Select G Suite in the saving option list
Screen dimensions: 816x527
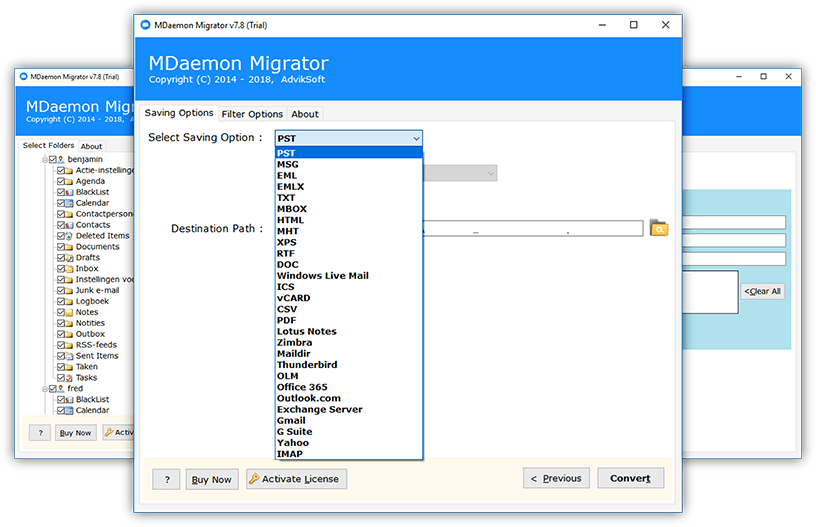[349, 432]
